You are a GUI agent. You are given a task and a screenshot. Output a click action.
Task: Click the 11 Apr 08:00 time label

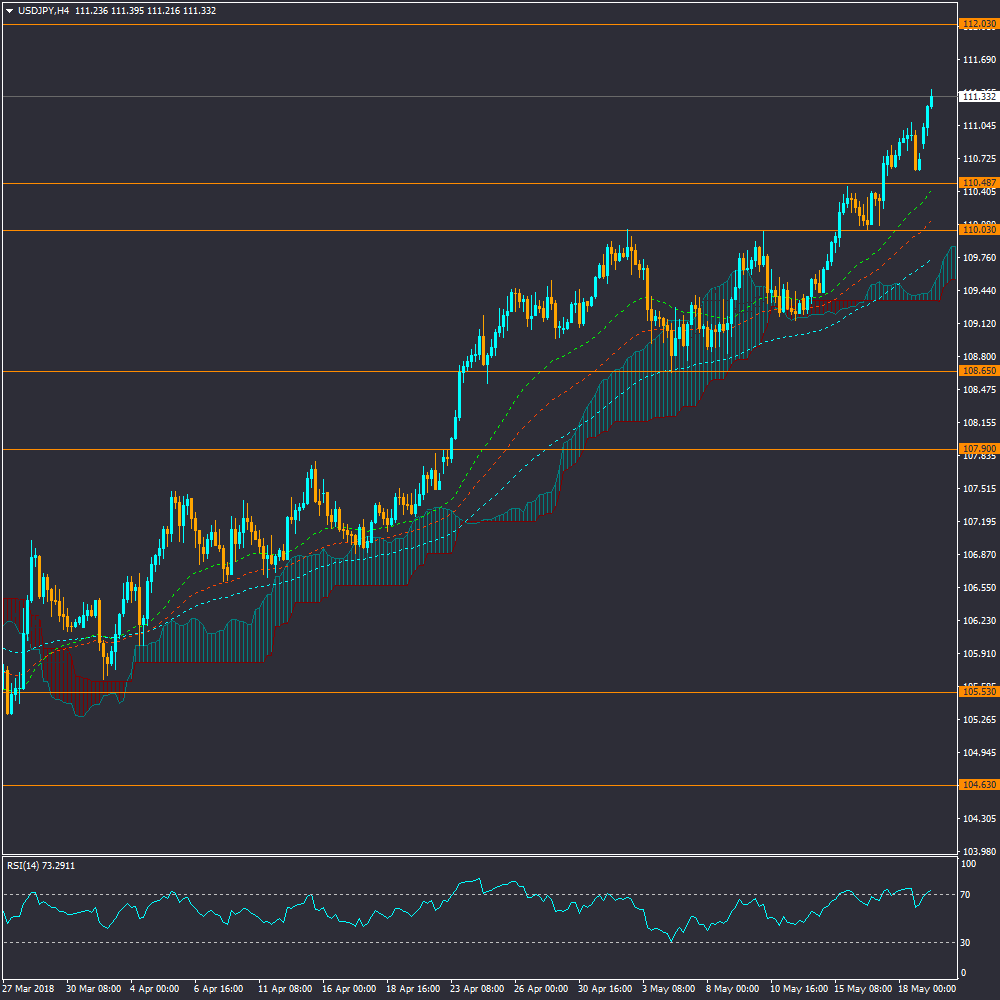[x=285, y=989]
